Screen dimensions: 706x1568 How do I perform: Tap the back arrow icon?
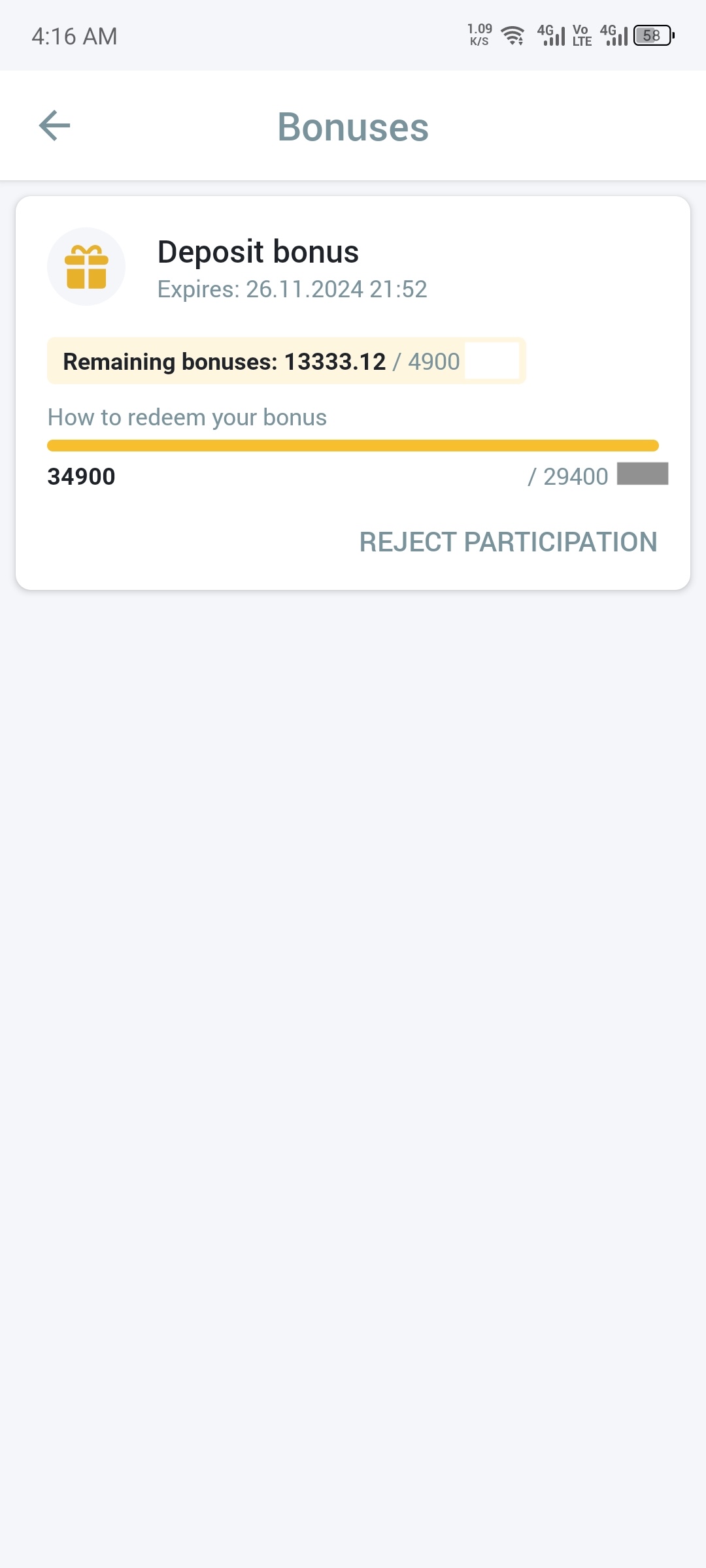coord(55,125)
